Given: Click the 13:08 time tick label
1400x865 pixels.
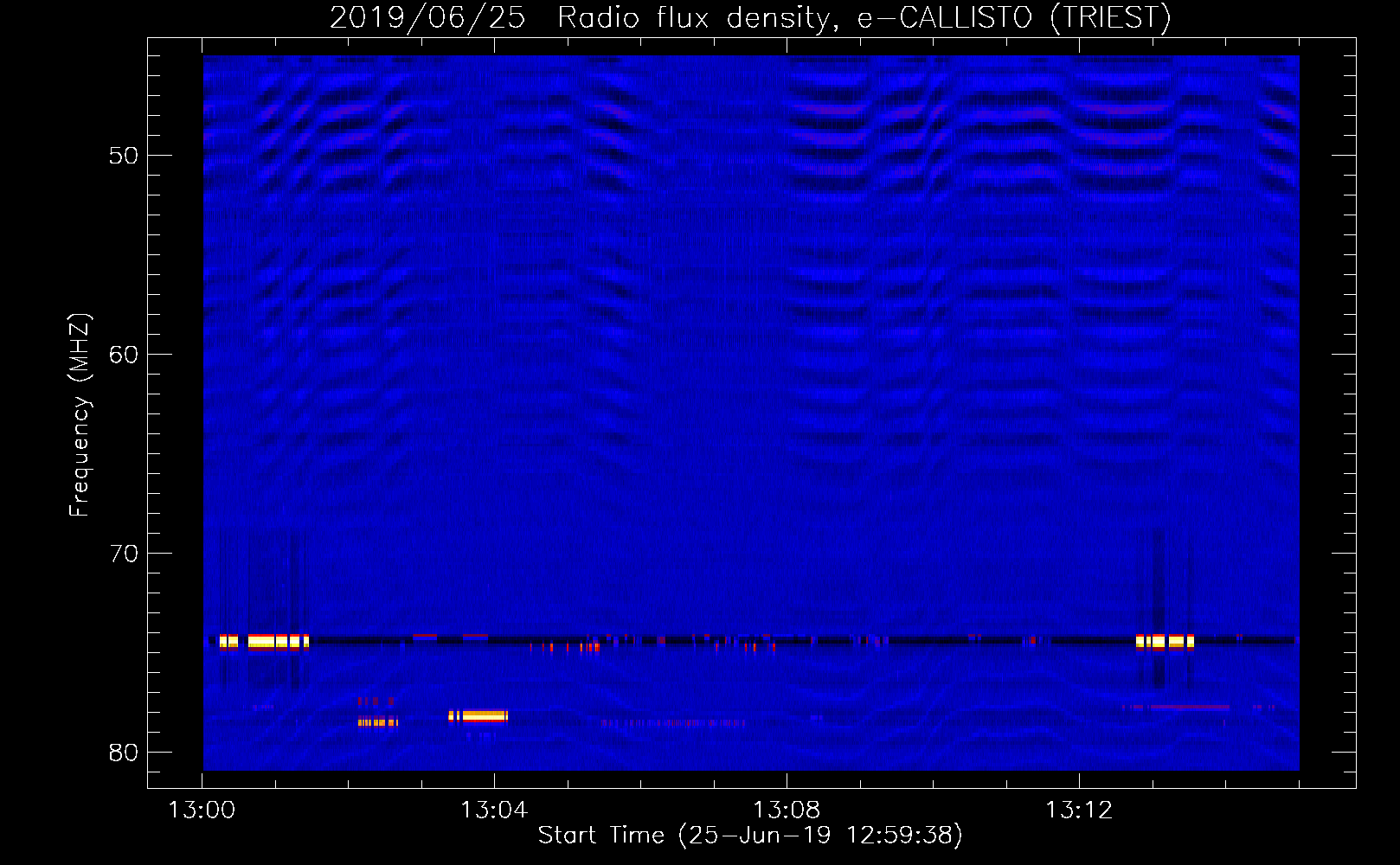Looking at the screenshot, I should pos(787,811).
